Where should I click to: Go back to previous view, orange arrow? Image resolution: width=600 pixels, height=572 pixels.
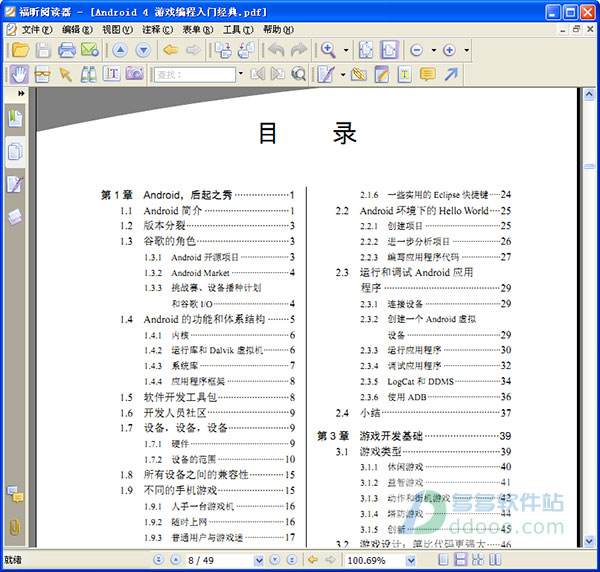170,50
